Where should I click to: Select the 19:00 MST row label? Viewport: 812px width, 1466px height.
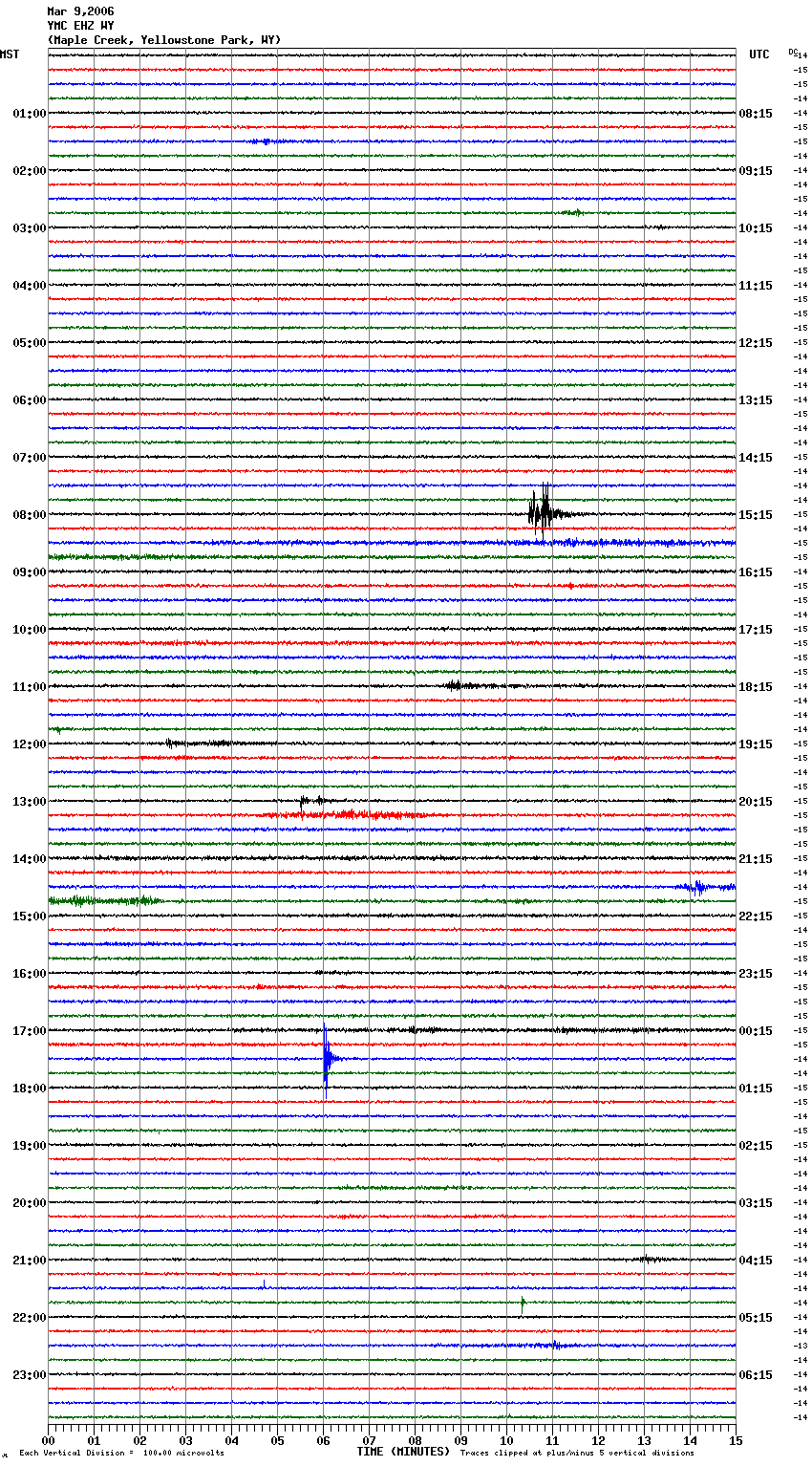coord(30,1146)
